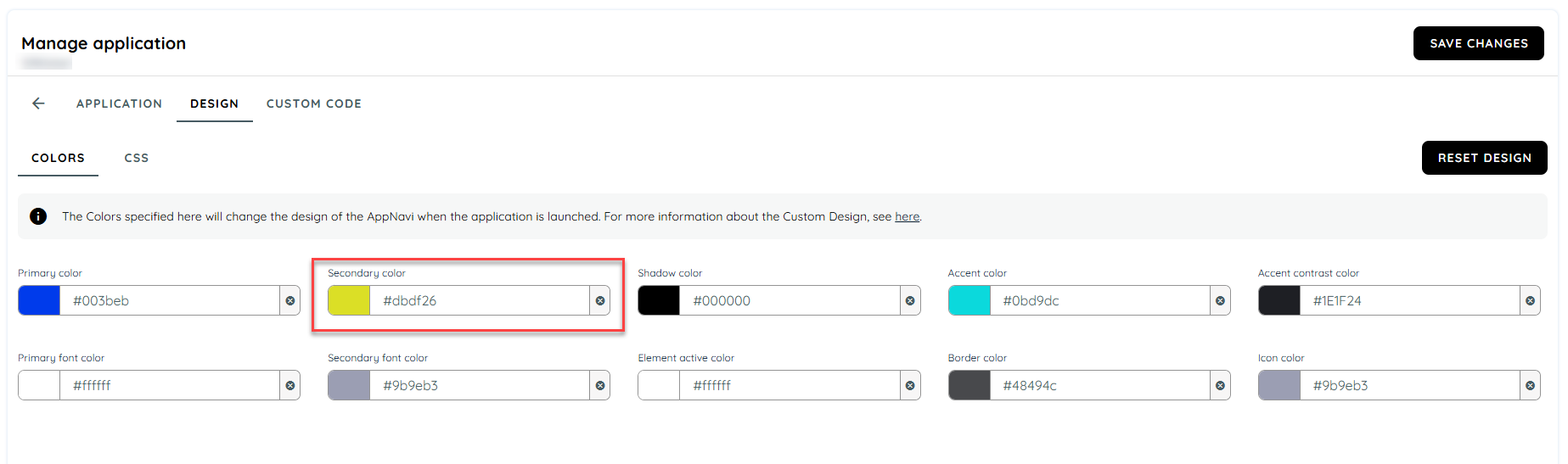Click the Reset Design button
The width and height of the screenshot is (1568, 464).
pos(1484,158)
